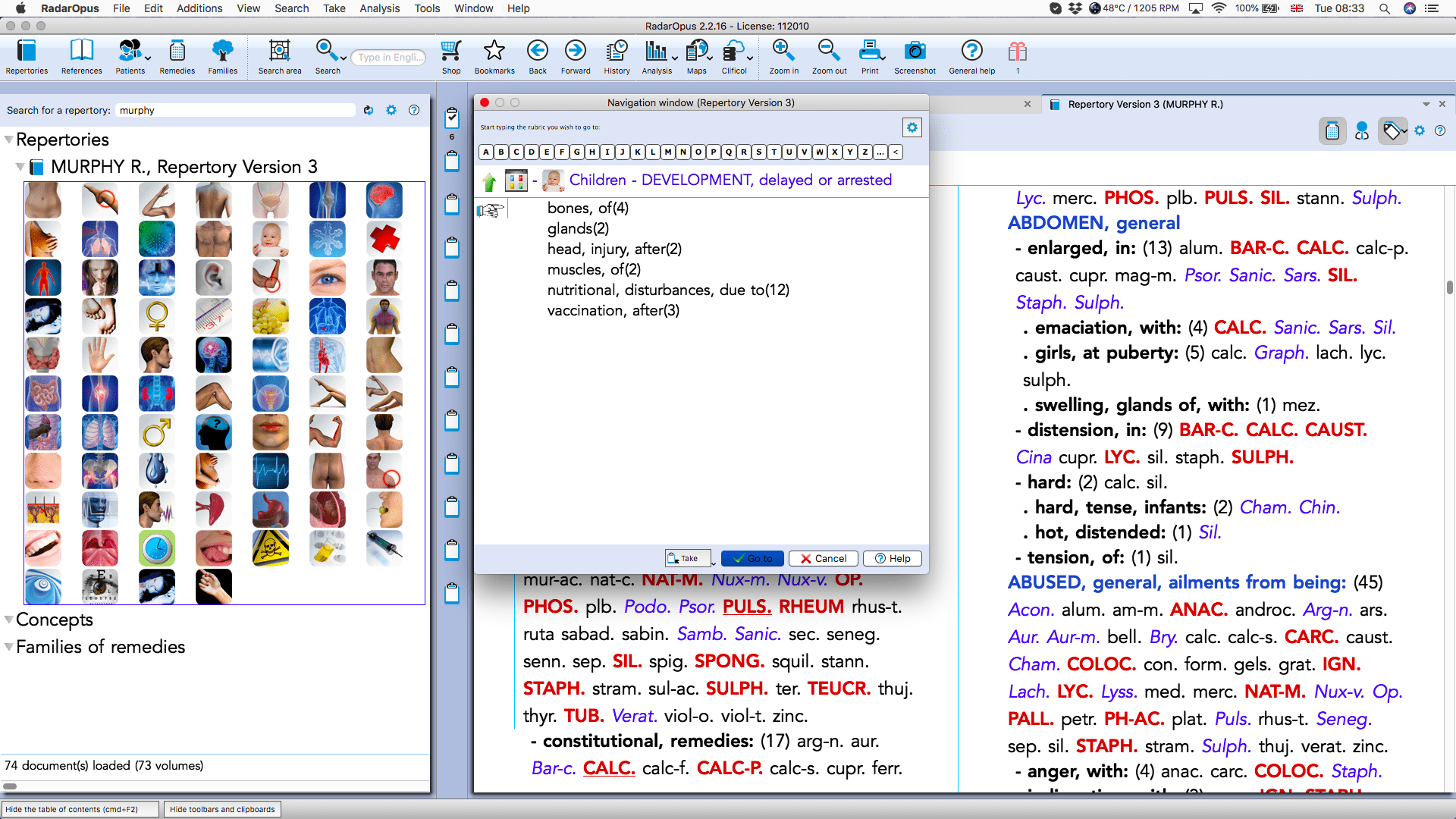Select the checked clipboard labeled 6

pos(452,118)
